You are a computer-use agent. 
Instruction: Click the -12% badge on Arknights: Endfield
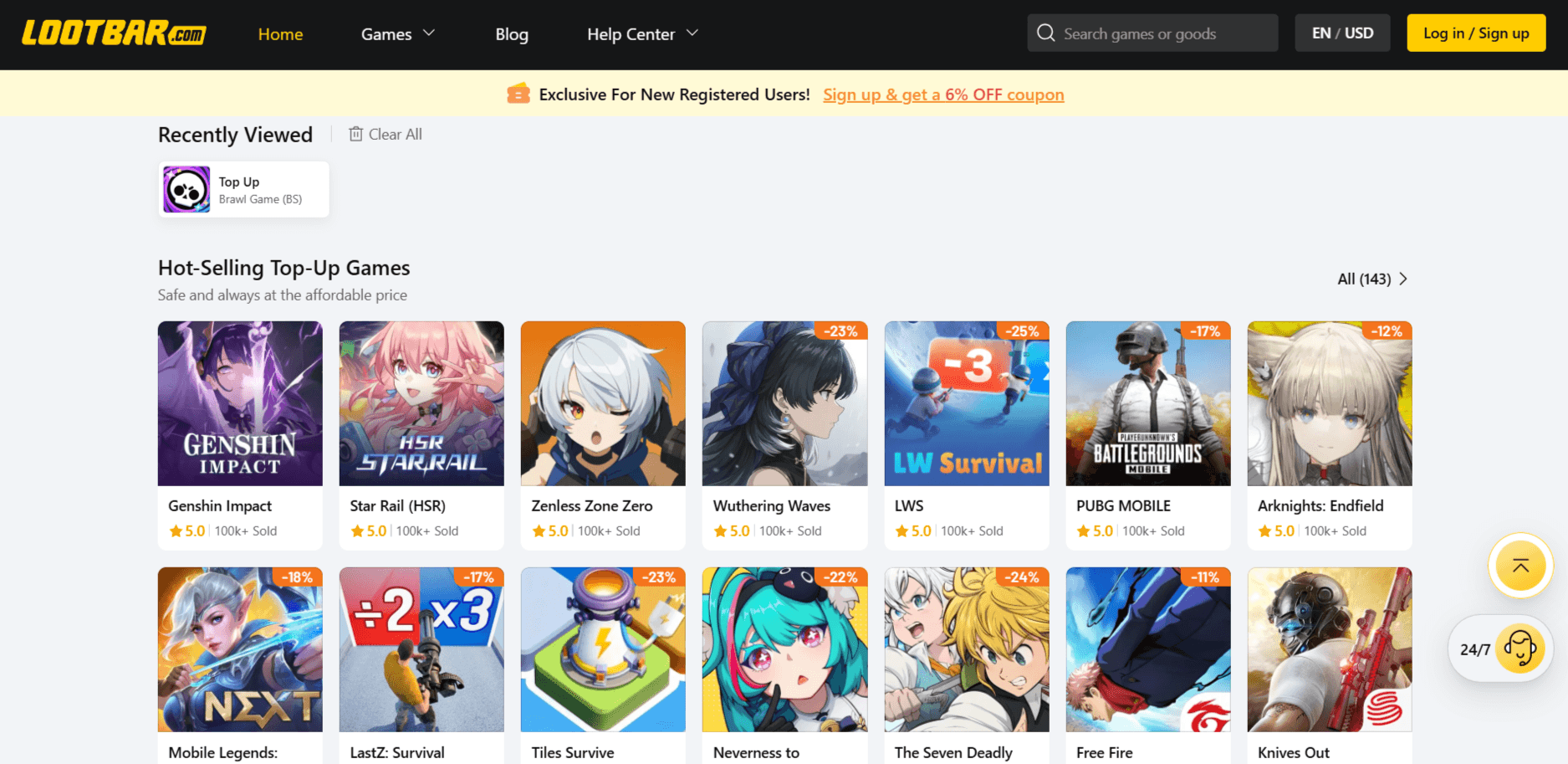tap(1386, 331)
